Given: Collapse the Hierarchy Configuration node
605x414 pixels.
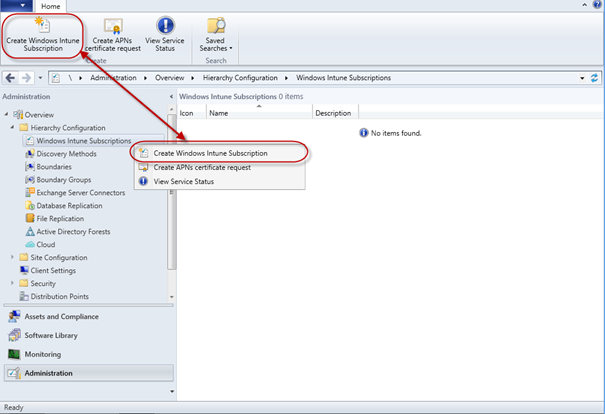Looking at the screenshot, I should [x=12, y=127].
